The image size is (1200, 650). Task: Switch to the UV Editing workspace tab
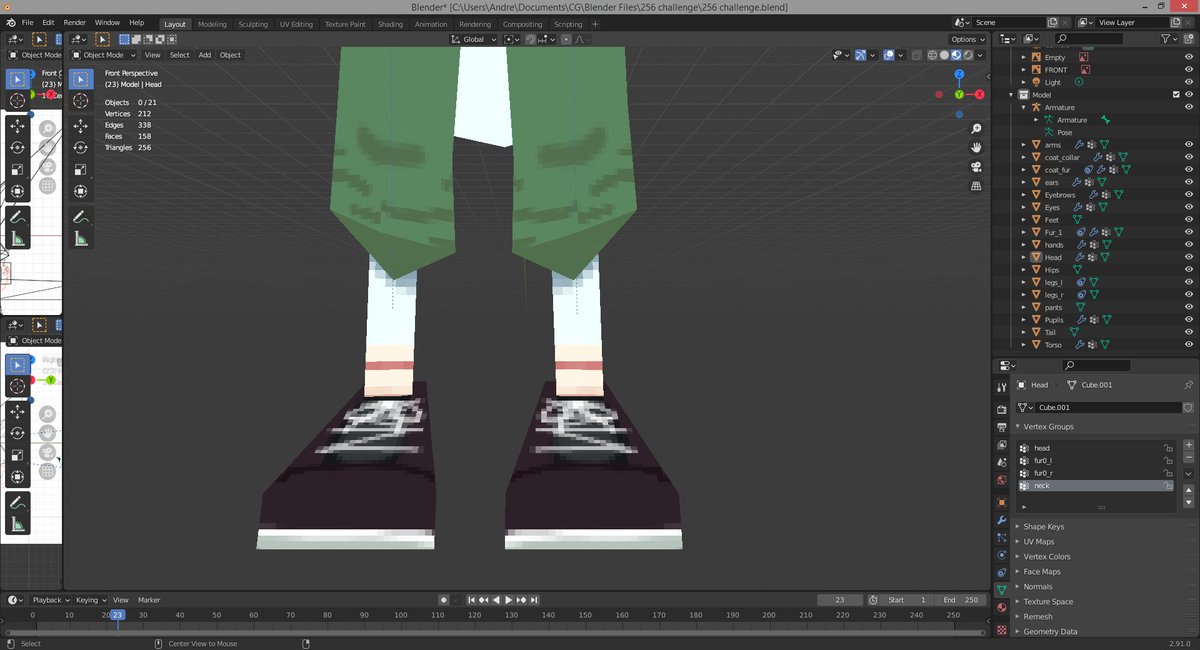coord(296,24)
